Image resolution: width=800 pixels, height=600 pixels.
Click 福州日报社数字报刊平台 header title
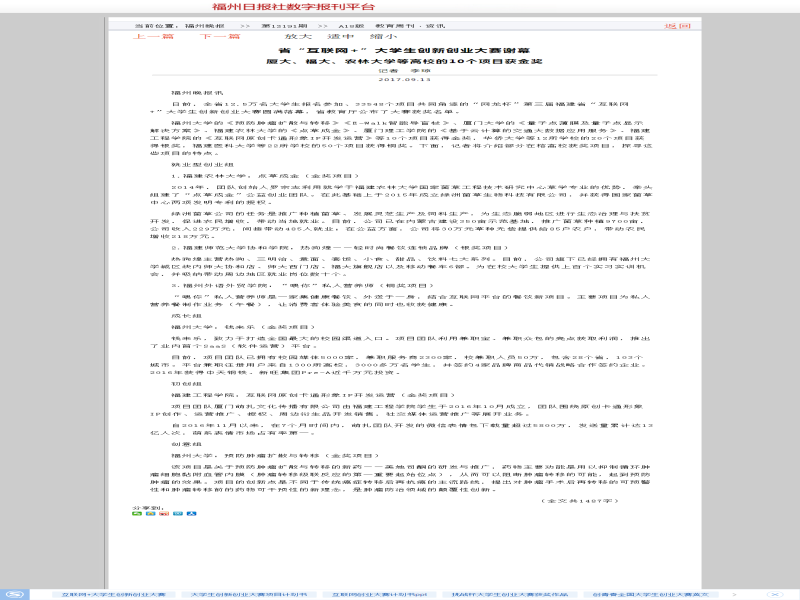coord(293,7)
